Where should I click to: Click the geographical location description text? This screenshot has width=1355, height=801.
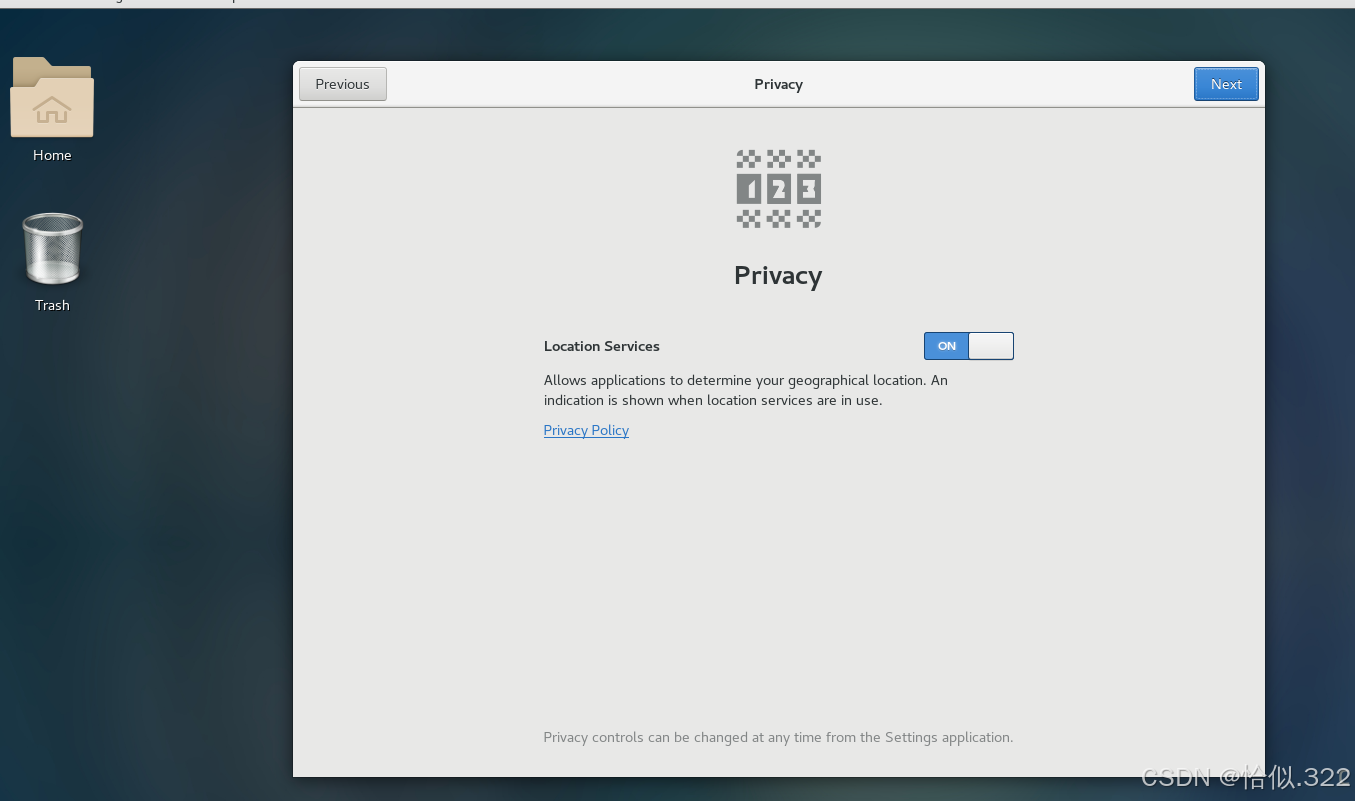(745, 390)
